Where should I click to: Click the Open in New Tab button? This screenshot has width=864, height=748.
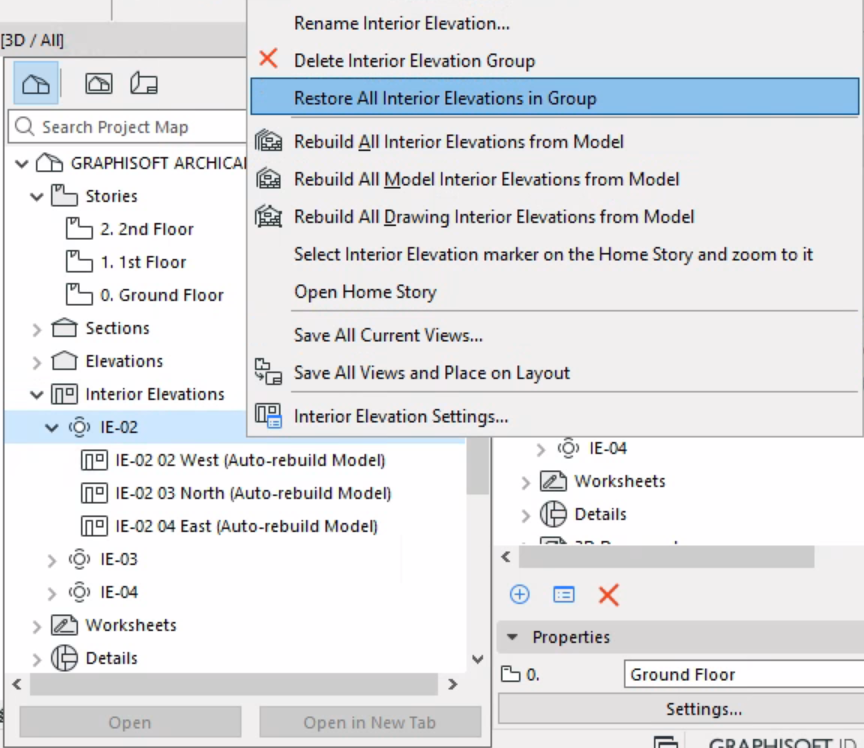pyautogui.click(x=369, y=722)
